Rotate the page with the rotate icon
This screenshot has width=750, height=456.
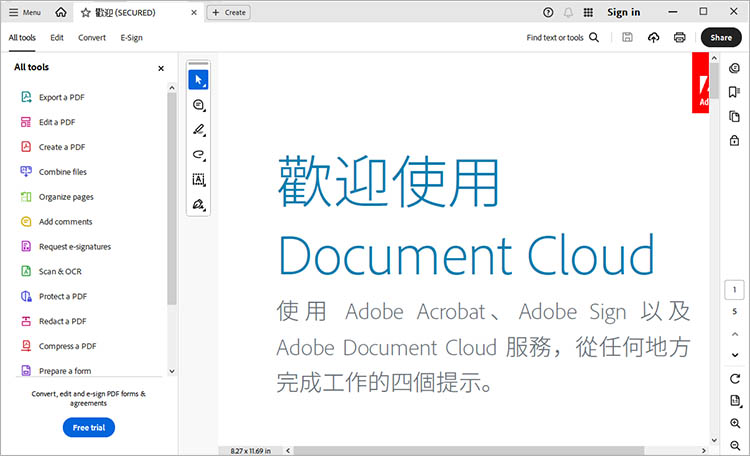[735, 378]
